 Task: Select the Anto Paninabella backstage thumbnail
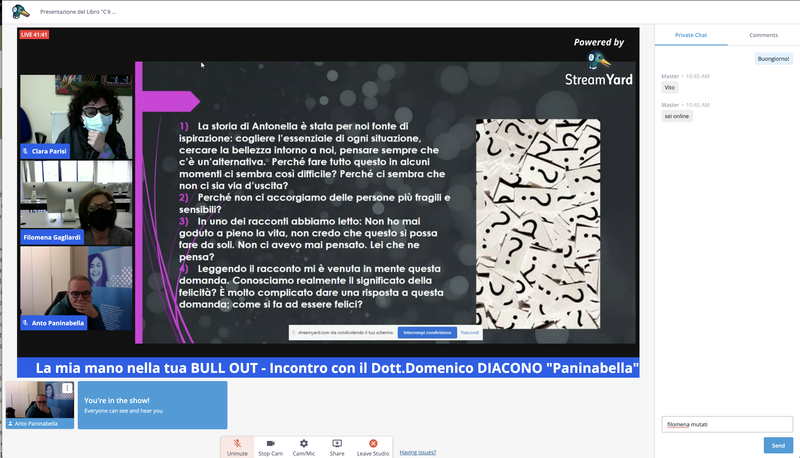coord(40,405)
